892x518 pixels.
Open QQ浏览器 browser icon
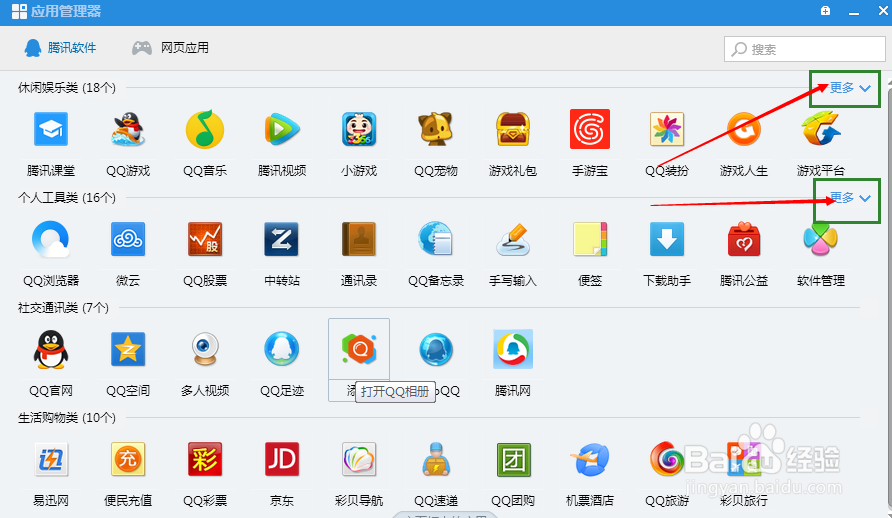click(51, 239)
